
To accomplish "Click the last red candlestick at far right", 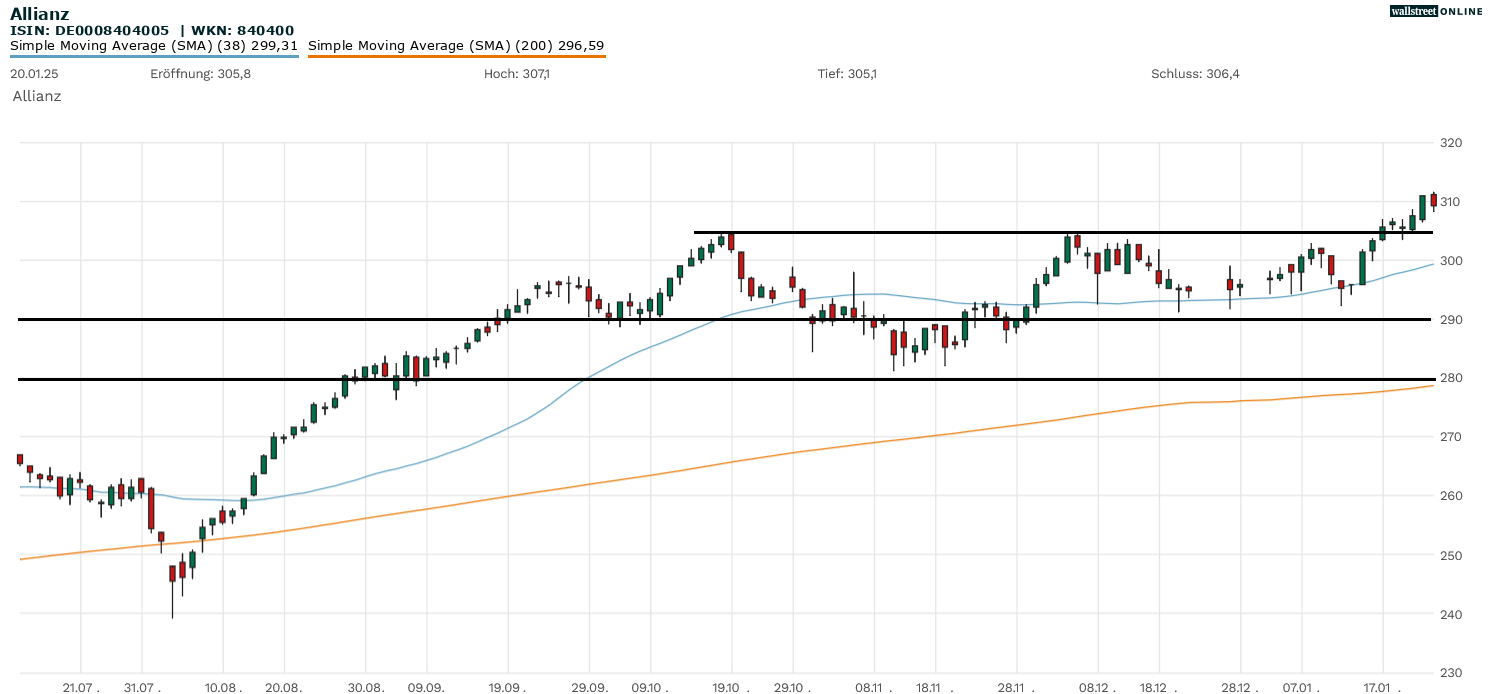I will pyautogui.click(x=1433, y=200).
